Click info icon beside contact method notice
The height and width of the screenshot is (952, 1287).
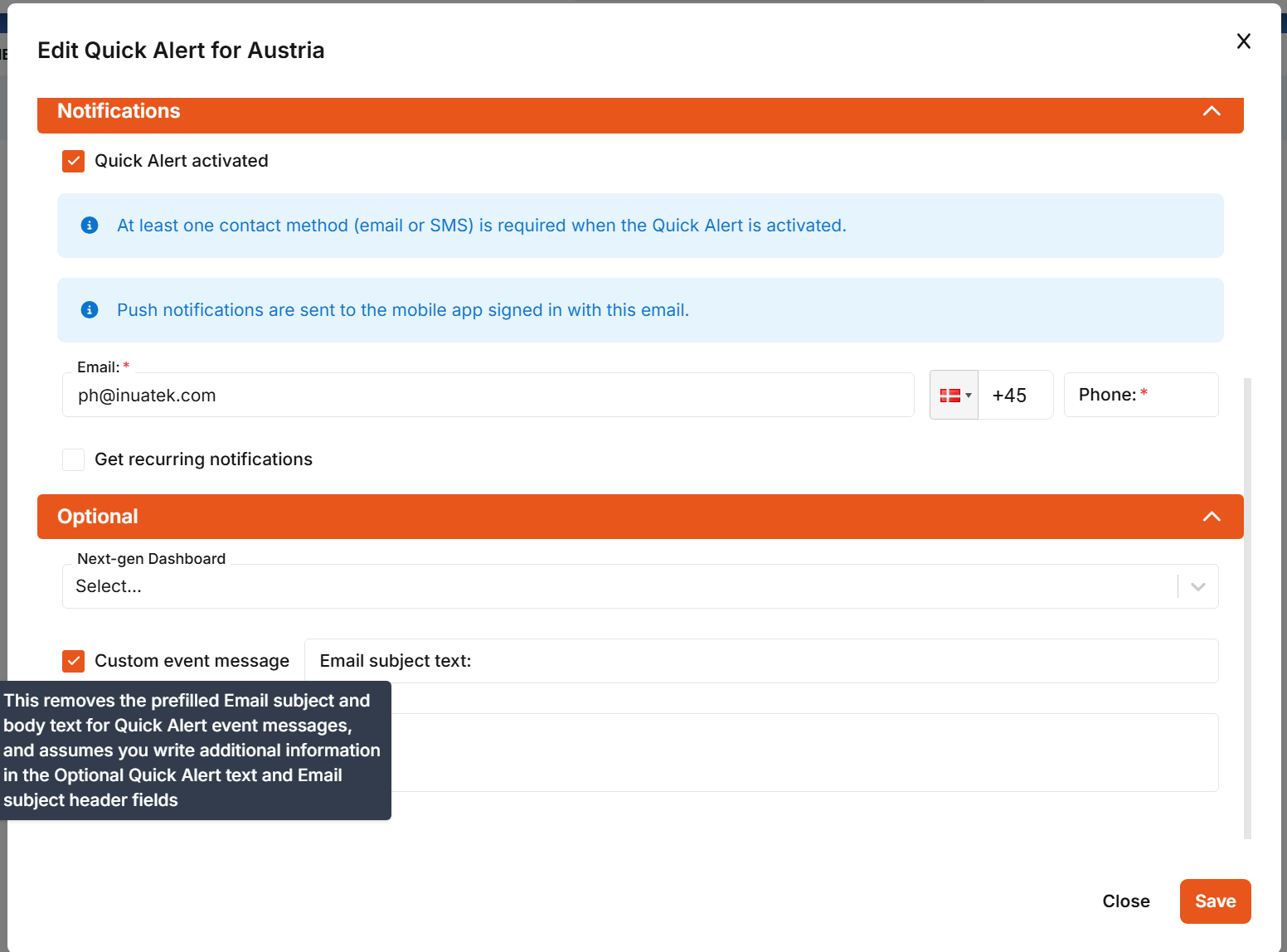(90, 226)
